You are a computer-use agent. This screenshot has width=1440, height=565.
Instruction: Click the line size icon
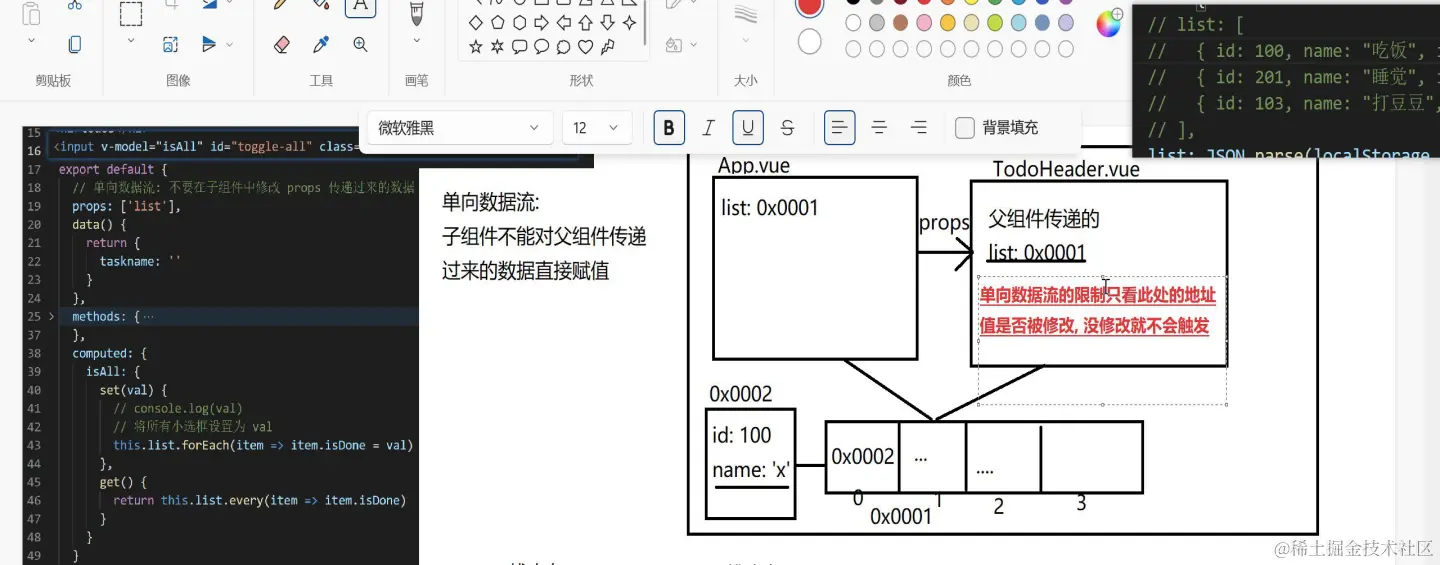(746, 14)
